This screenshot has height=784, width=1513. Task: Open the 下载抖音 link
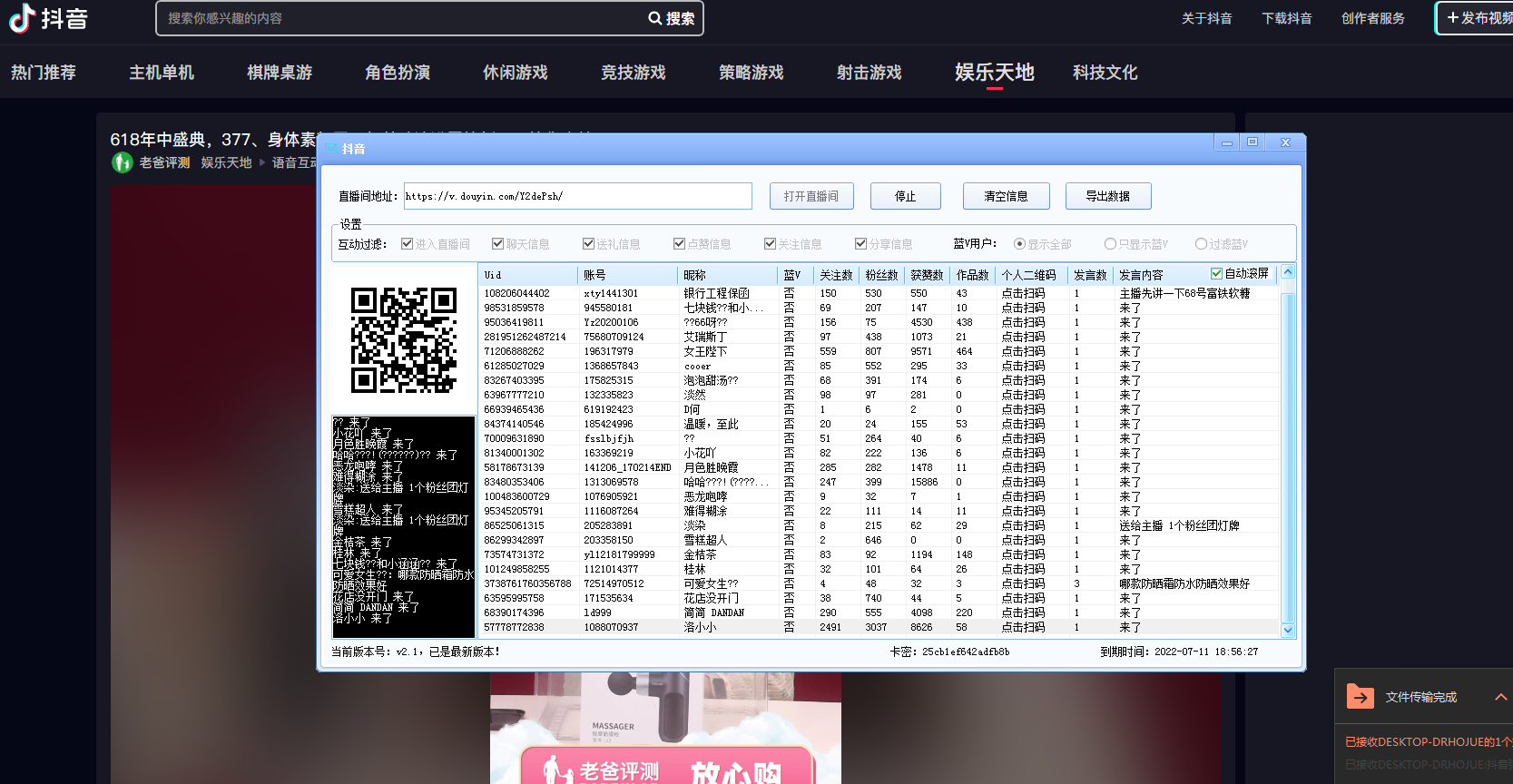coord(1287,18)
